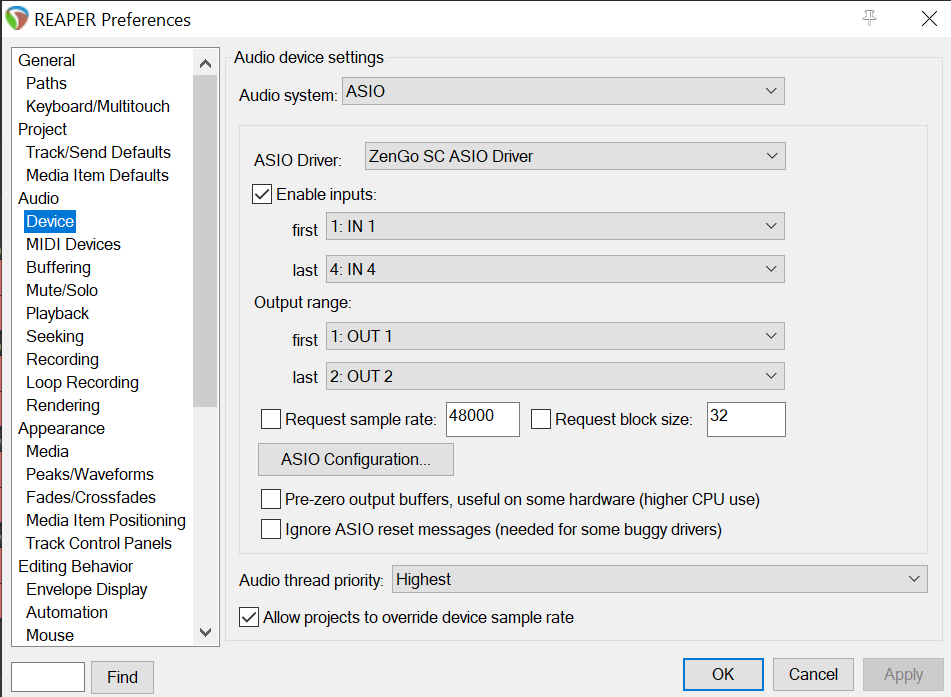Image resolution: width=951 pixels, height=697 pixels.
Task: Open MIDI Devices preferences page
Action: click(73, 244)
